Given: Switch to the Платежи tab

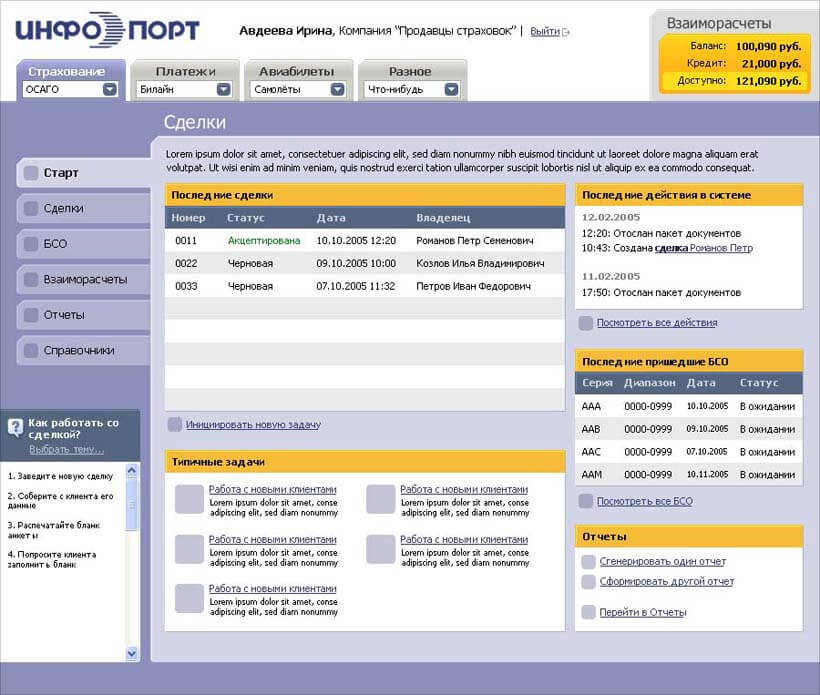Looking at the screenshot, I should click(186, 71).
